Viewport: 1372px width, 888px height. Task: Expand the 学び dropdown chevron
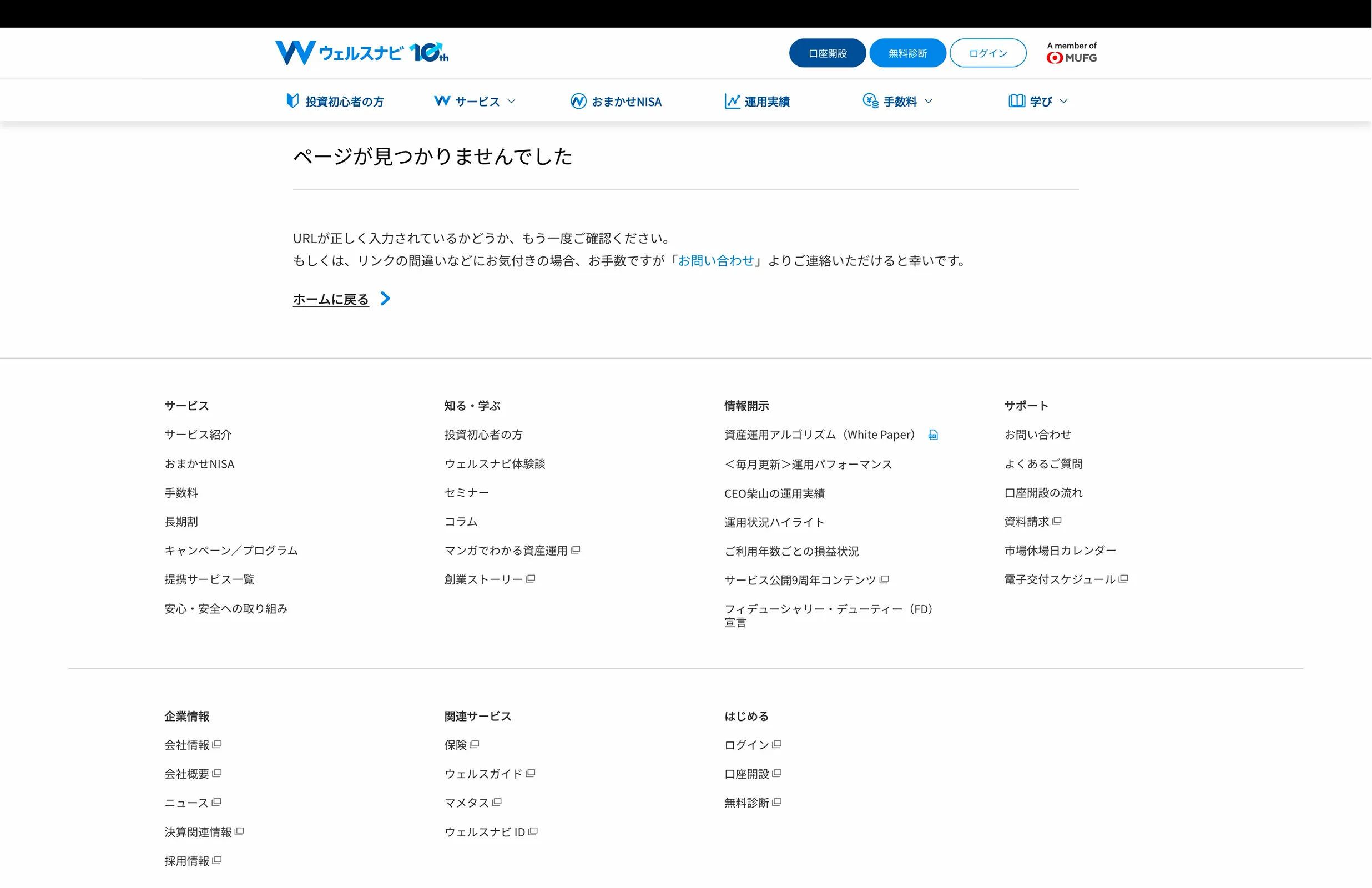pos(1063,102)
